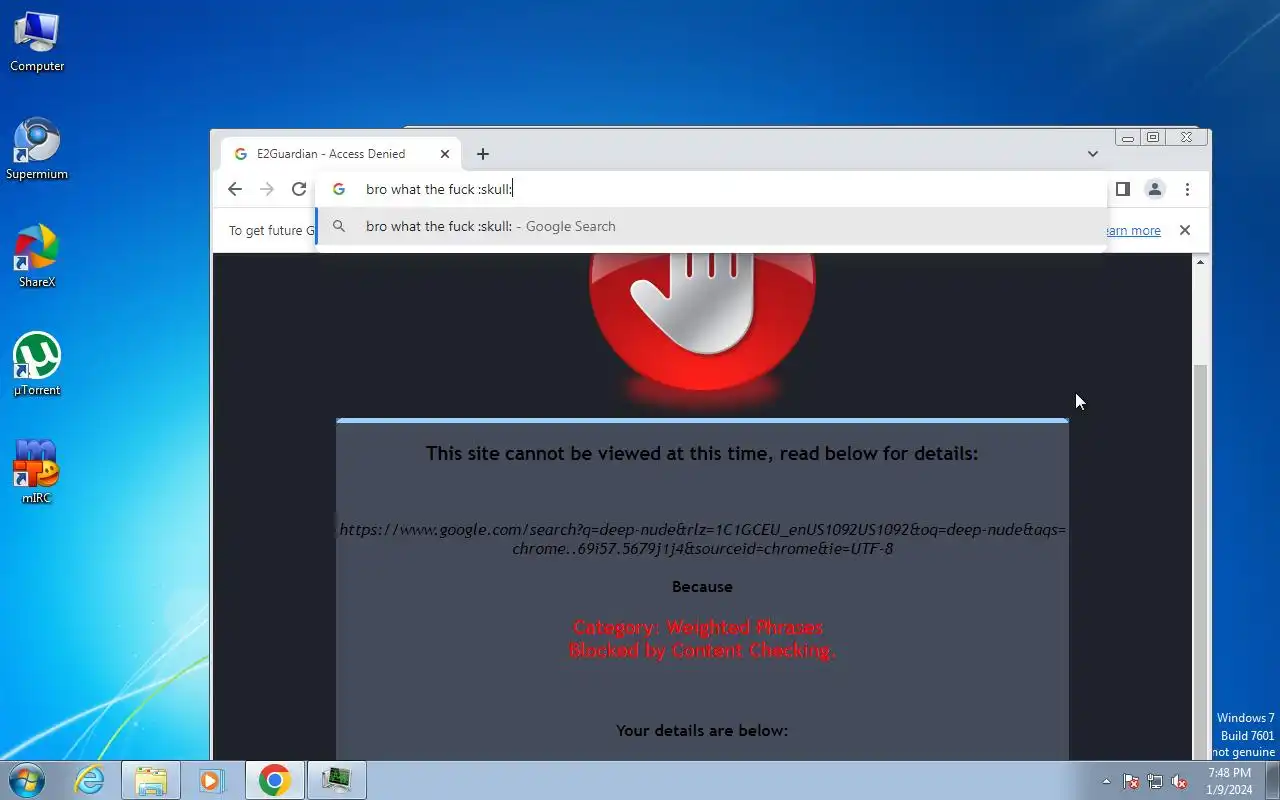
Task: Open the Supermium desktop shortcut
Action: (x=37, y=150)
